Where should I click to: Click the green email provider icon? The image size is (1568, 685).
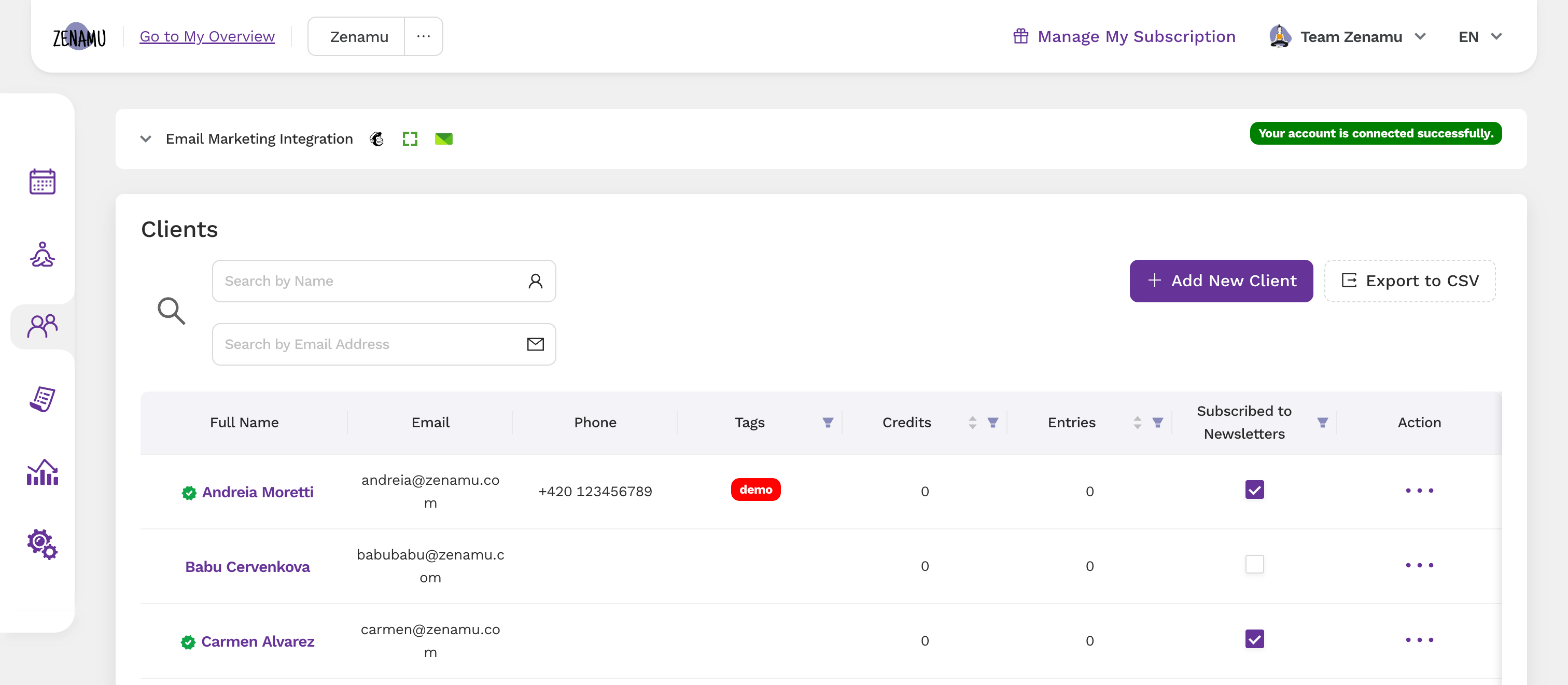click(x=444, y=138)
